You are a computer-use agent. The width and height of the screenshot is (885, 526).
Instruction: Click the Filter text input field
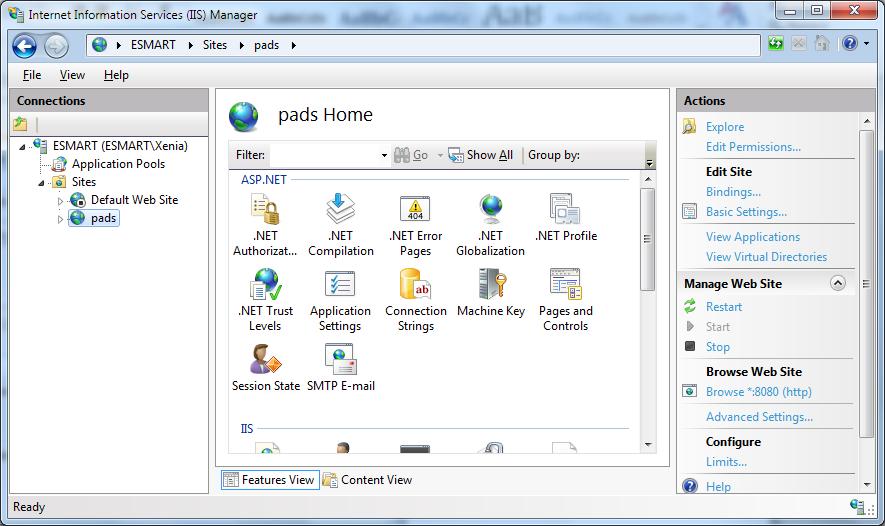(x=325, y=155)
